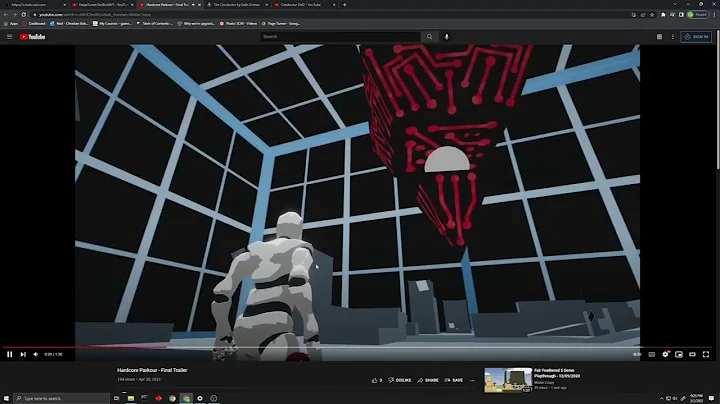Screen dimensions: 720x404
Task: Mute the video volume speaker icon
Action: pos(36,354)
